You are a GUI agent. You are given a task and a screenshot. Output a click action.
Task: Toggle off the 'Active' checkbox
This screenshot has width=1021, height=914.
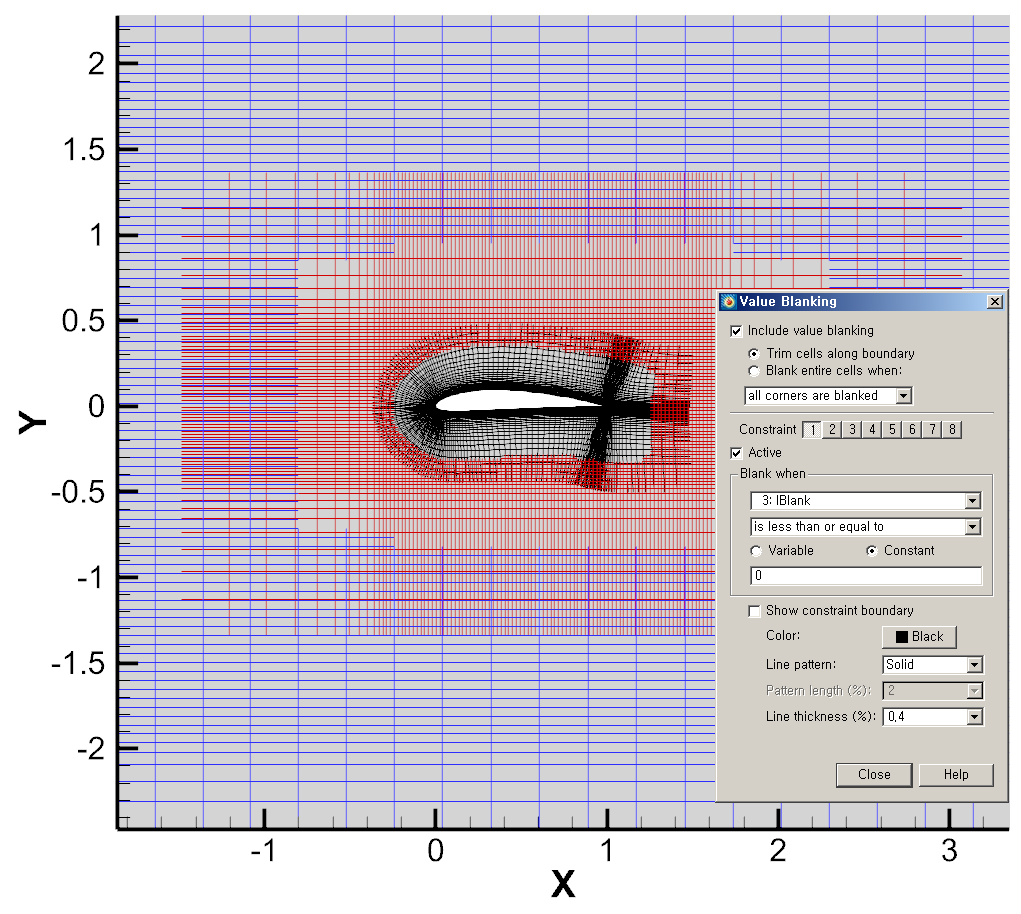click(737, 452)
